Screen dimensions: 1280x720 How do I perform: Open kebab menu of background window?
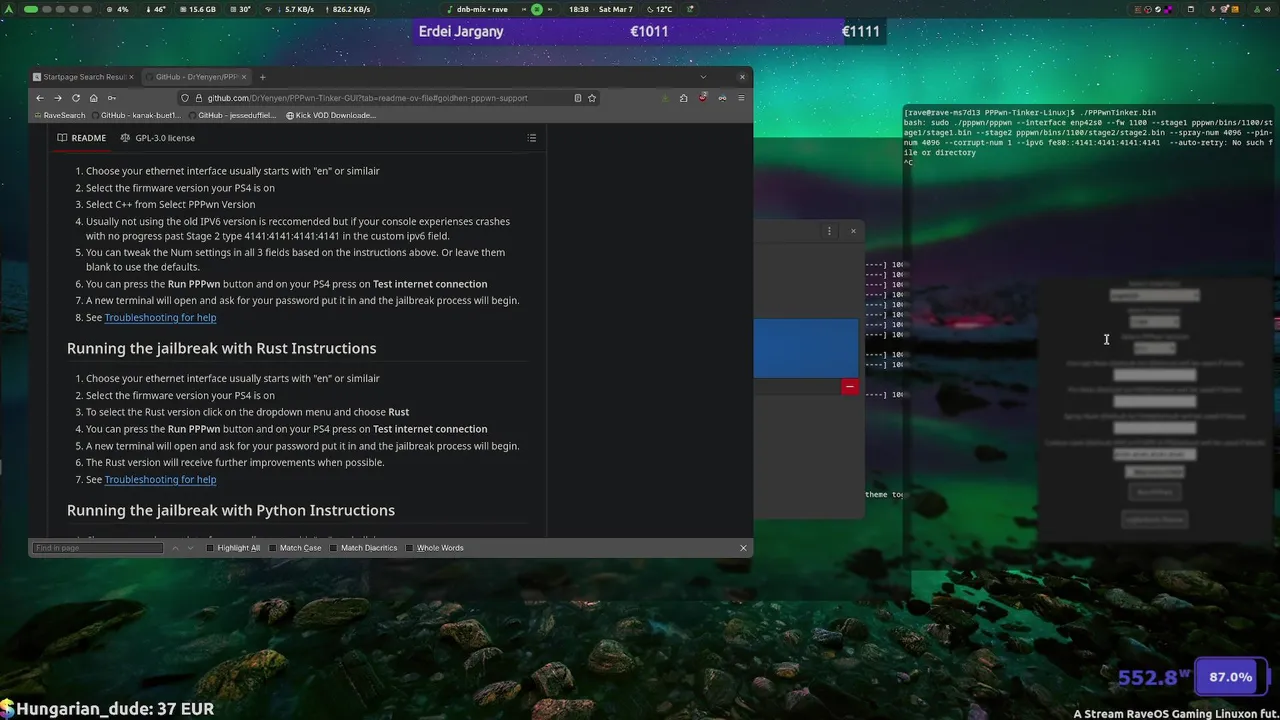coord(829,231)
